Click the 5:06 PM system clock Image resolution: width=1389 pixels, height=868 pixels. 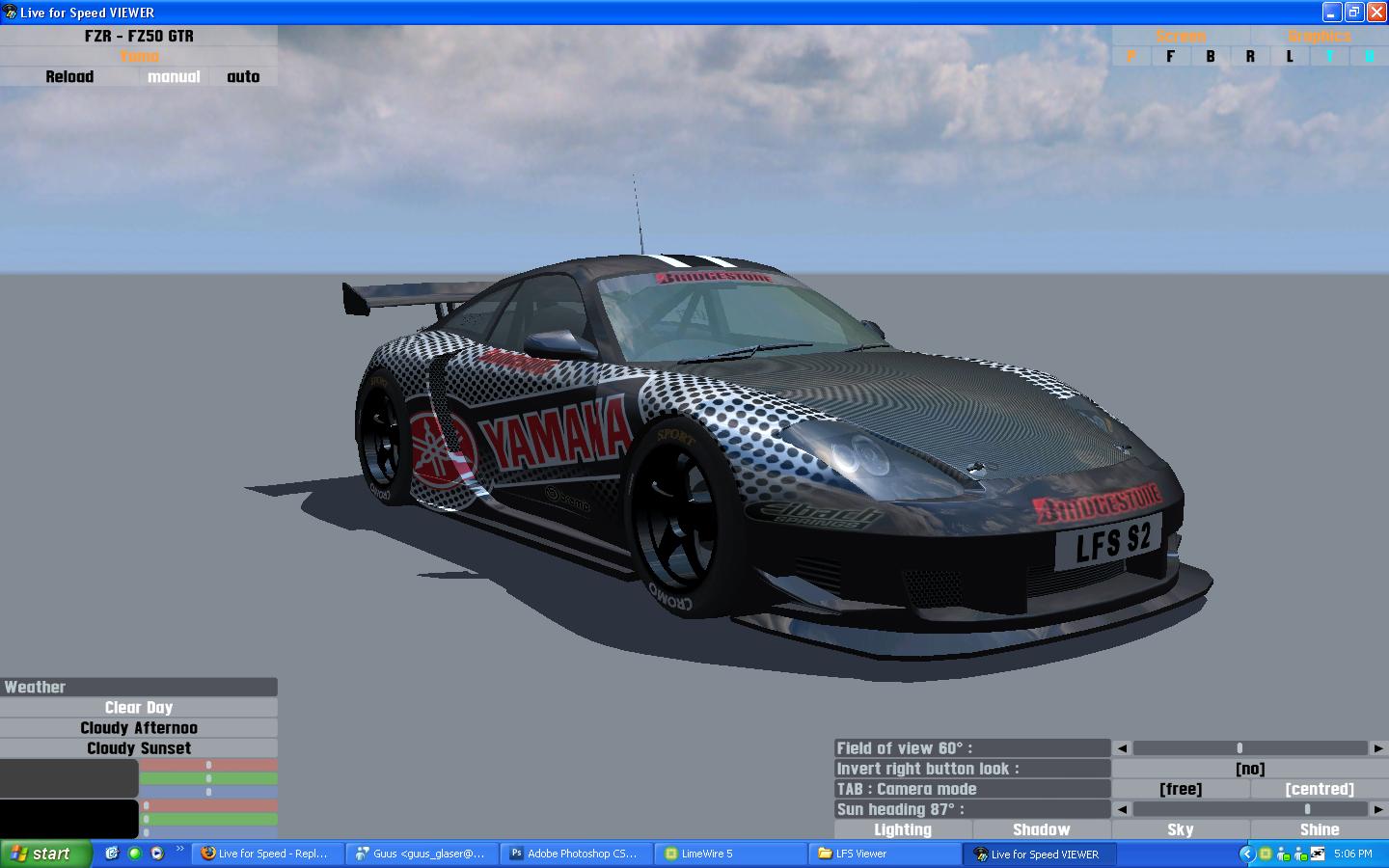pyautogui.click(x=1353, y=854)
